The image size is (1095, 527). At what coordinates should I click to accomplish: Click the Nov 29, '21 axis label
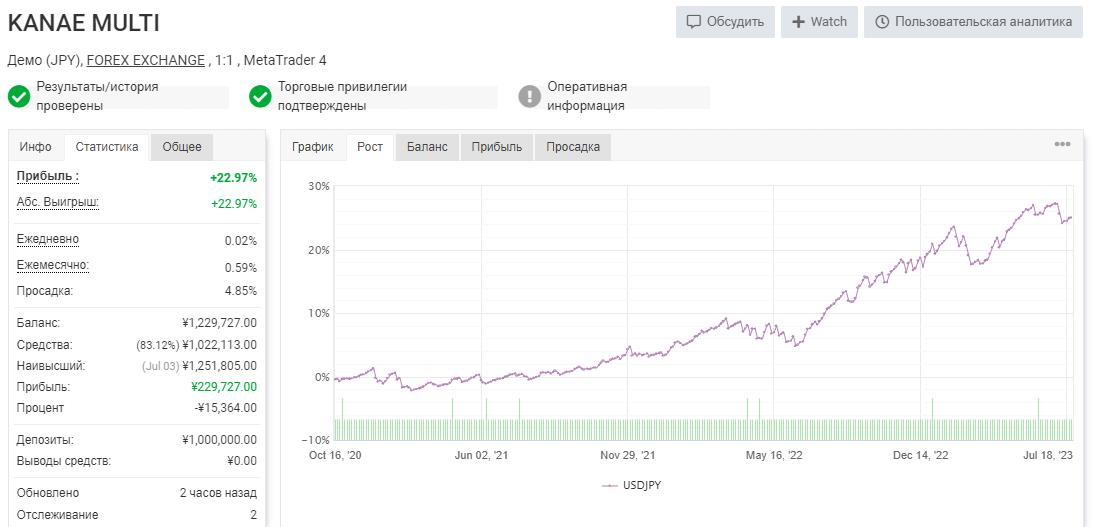coord(628,455)
